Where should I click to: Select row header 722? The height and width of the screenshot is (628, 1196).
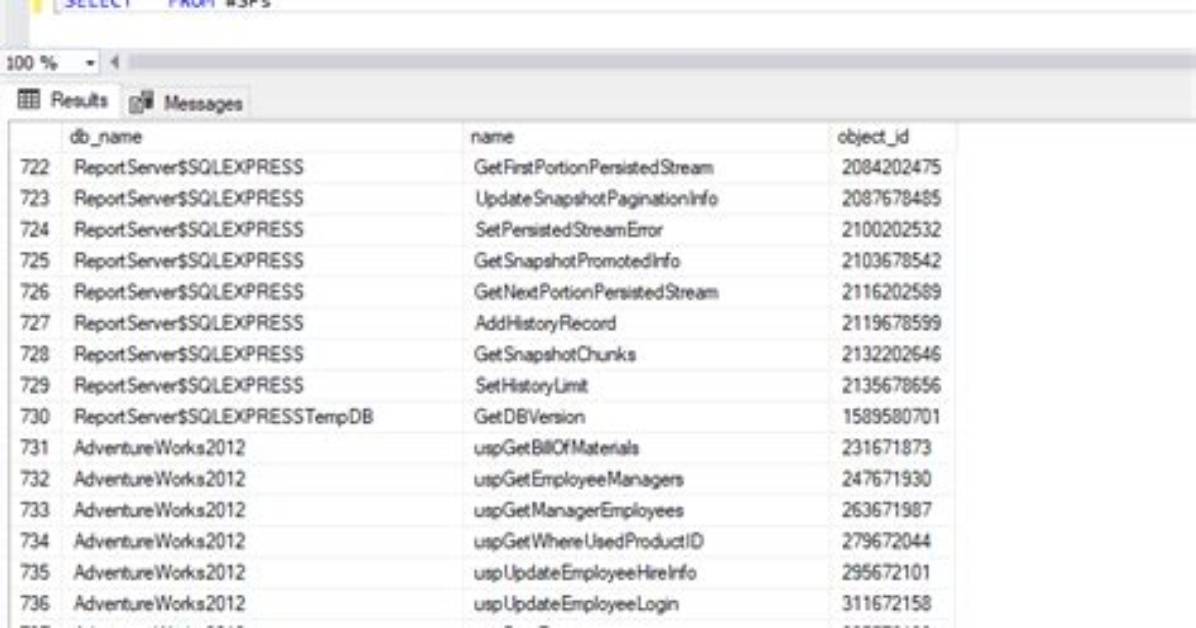click(35, 167)
